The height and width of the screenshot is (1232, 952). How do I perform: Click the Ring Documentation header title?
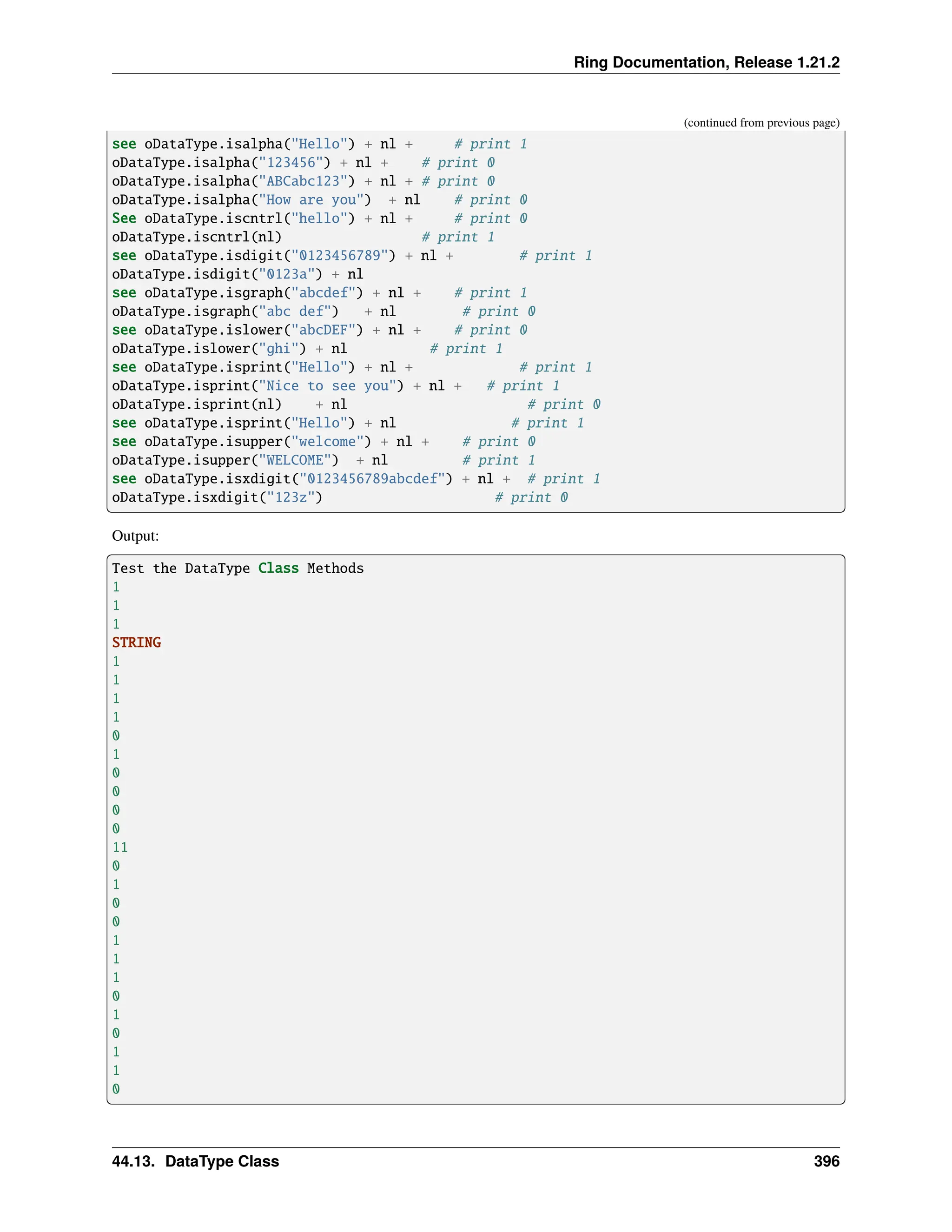click(706, 62)
